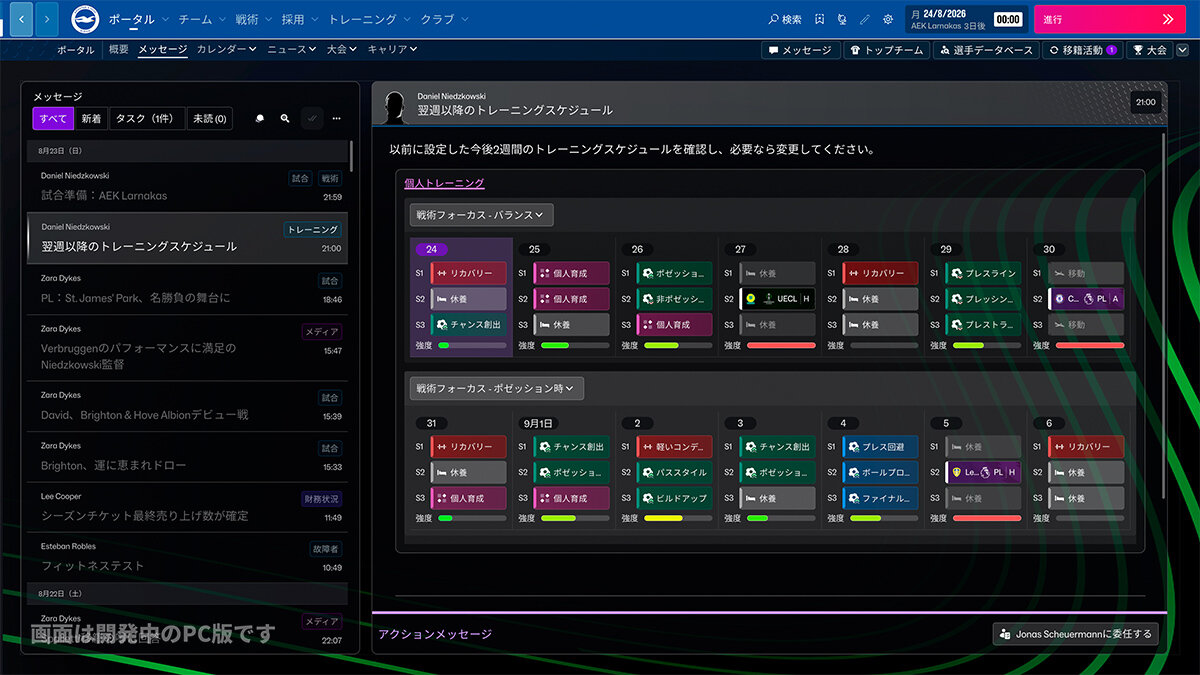The width and height of the screenshot is (1200, 675).
Task: Expand the bookmarks bar chevron dropdown
Action: click(1181, 49)
